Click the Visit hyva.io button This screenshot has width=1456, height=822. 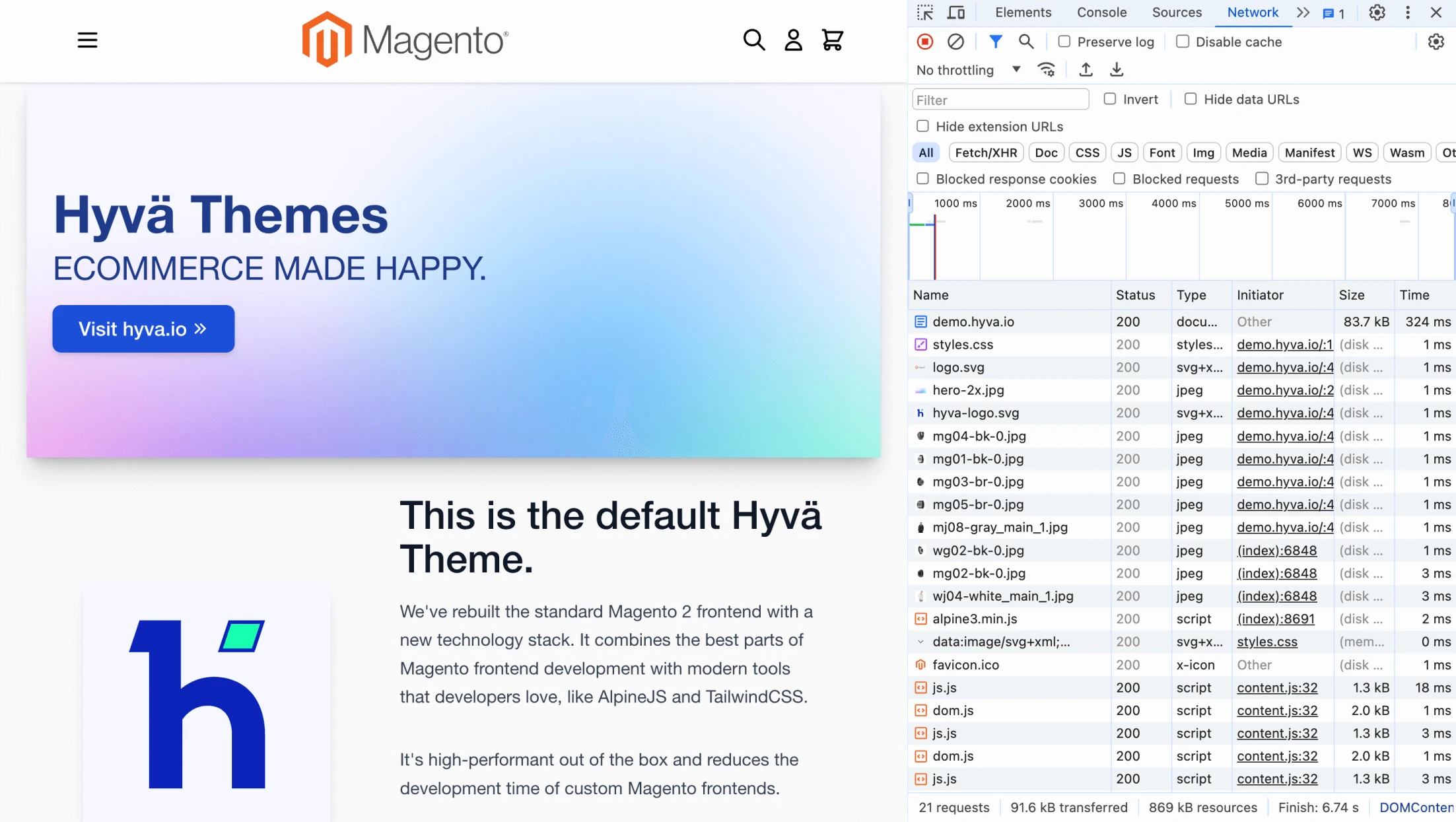143,329
